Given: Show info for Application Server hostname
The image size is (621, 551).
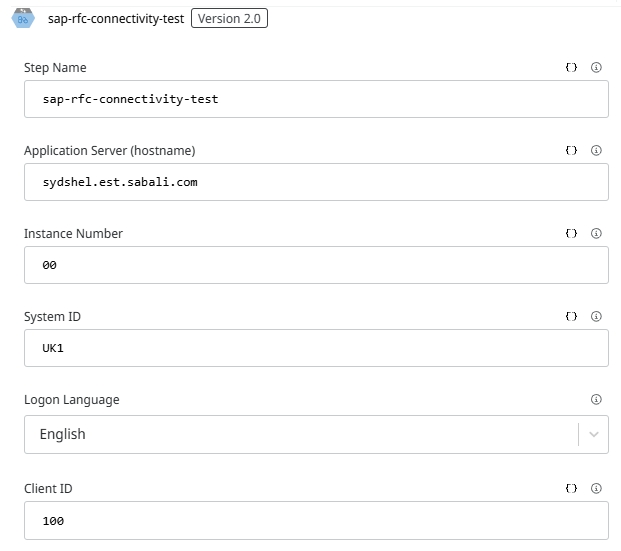Looking at the screenshot, I should pos(596,151).
